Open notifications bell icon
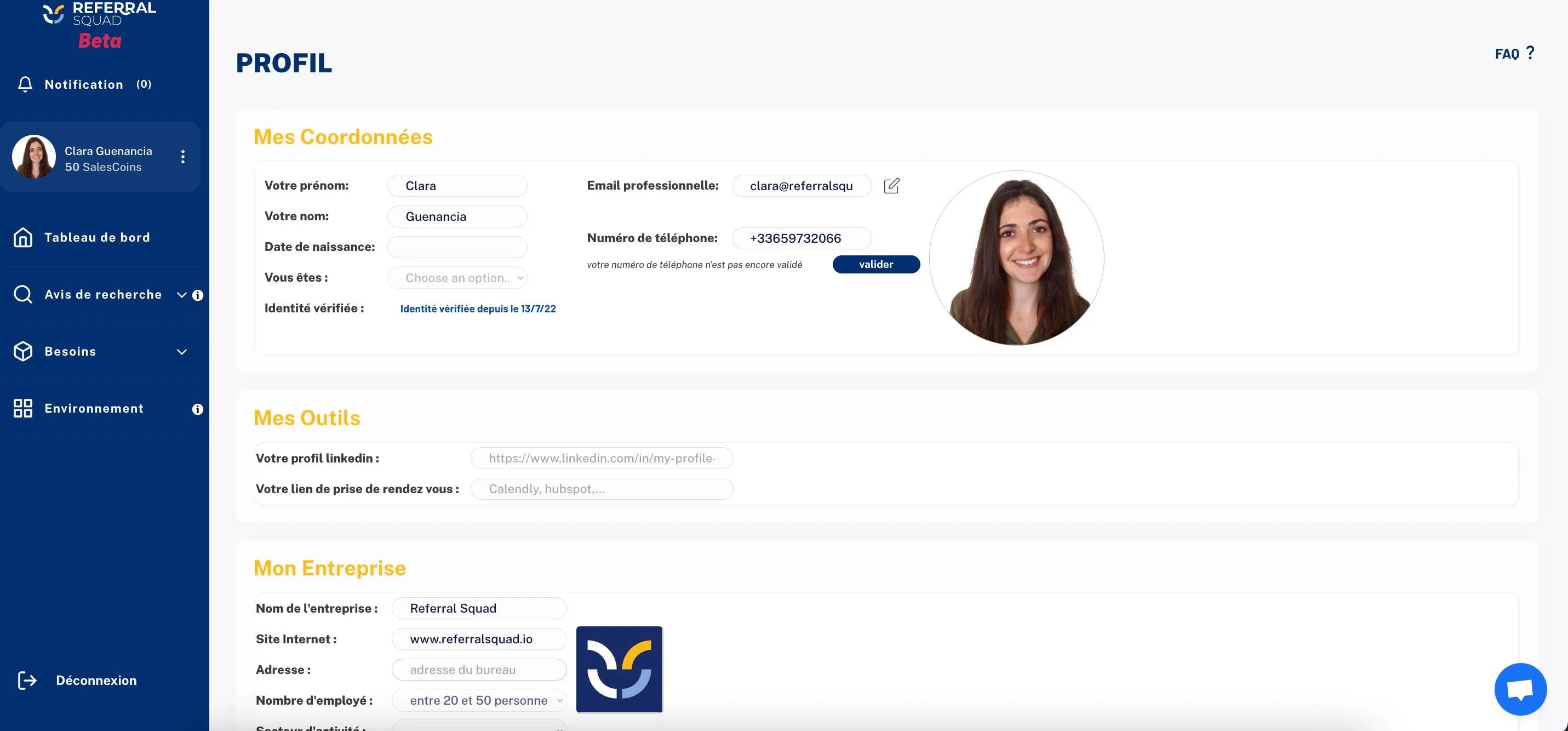Image resolution: width=1568 pixels, height=731 pixels. tap(25, 84)
